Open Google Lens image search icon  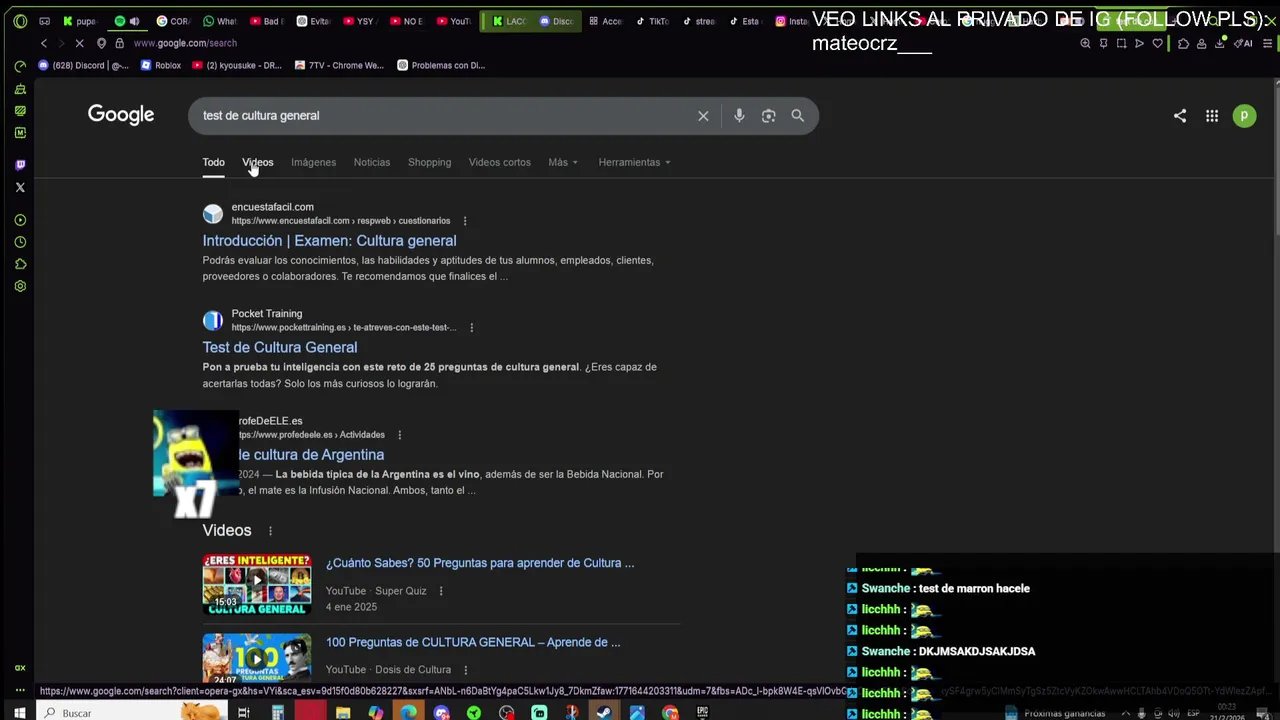pyautogui.click(x=768, y=116)
